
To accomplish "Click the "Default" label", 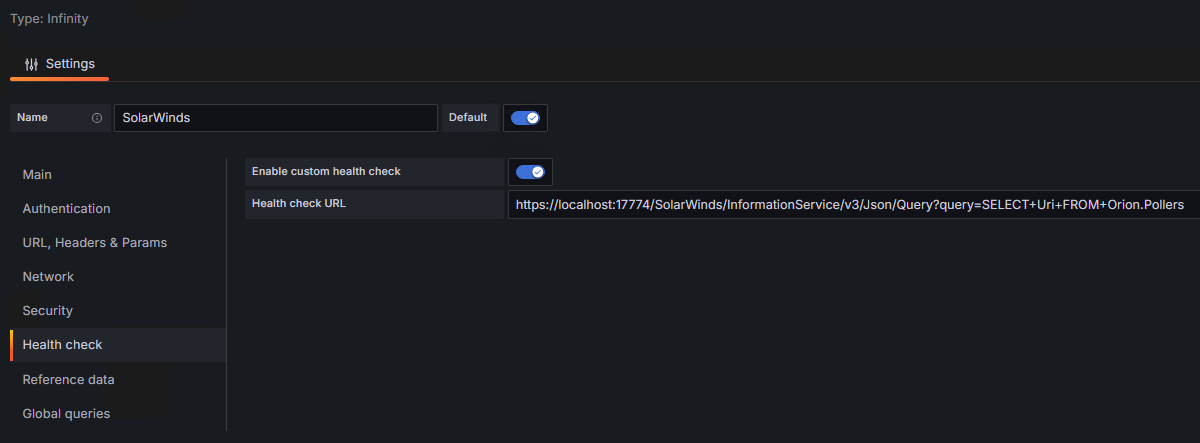I will [x=468, y=118].
